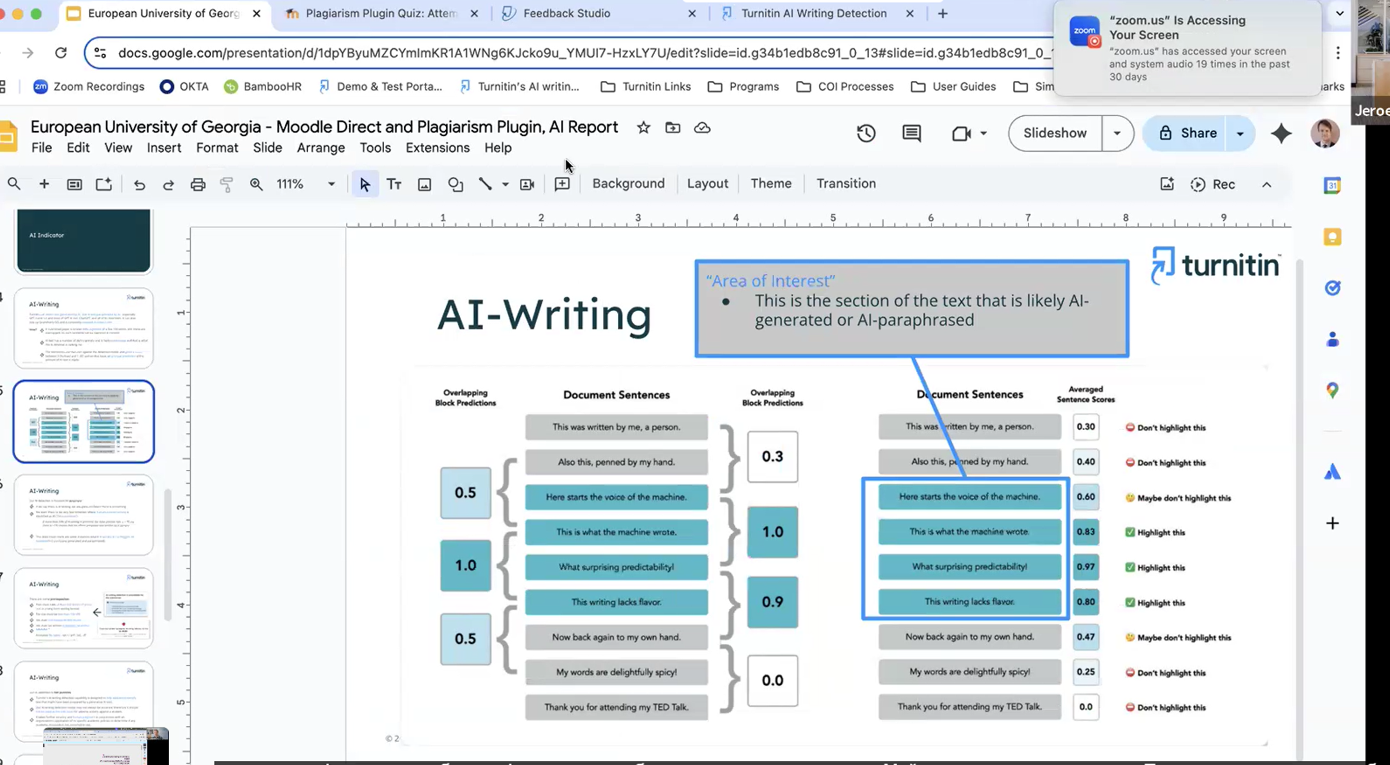This screenshot has width=1390, height=765.
Task: Click the insert shape icon
Action: click(456, 184)
